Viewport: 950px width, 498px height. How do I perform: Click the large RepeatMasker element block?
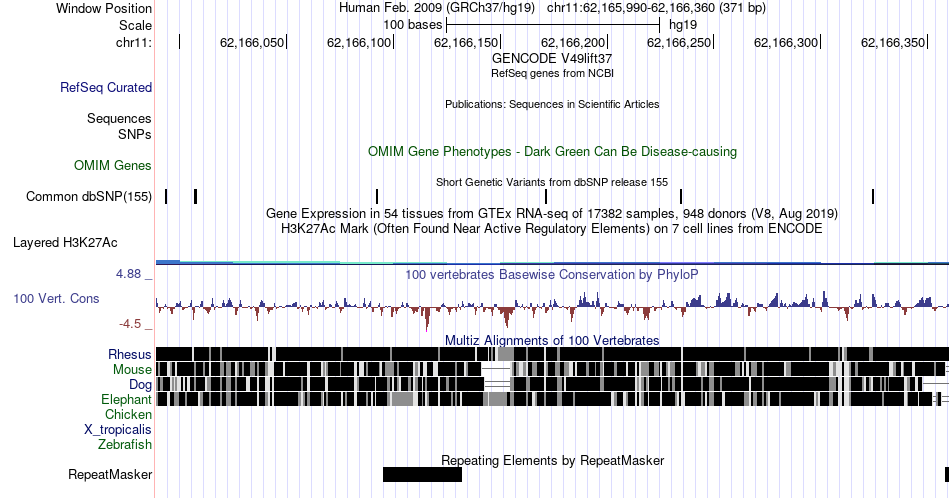[422, 474]
